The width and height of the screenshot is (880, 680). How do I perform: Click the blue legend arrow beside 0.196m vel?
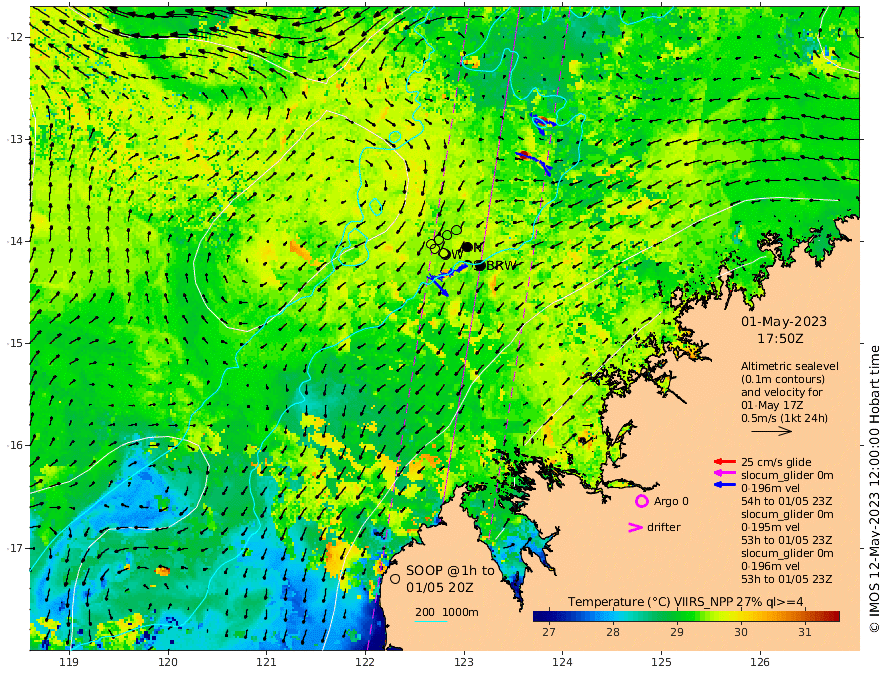[x=724, y=484]
